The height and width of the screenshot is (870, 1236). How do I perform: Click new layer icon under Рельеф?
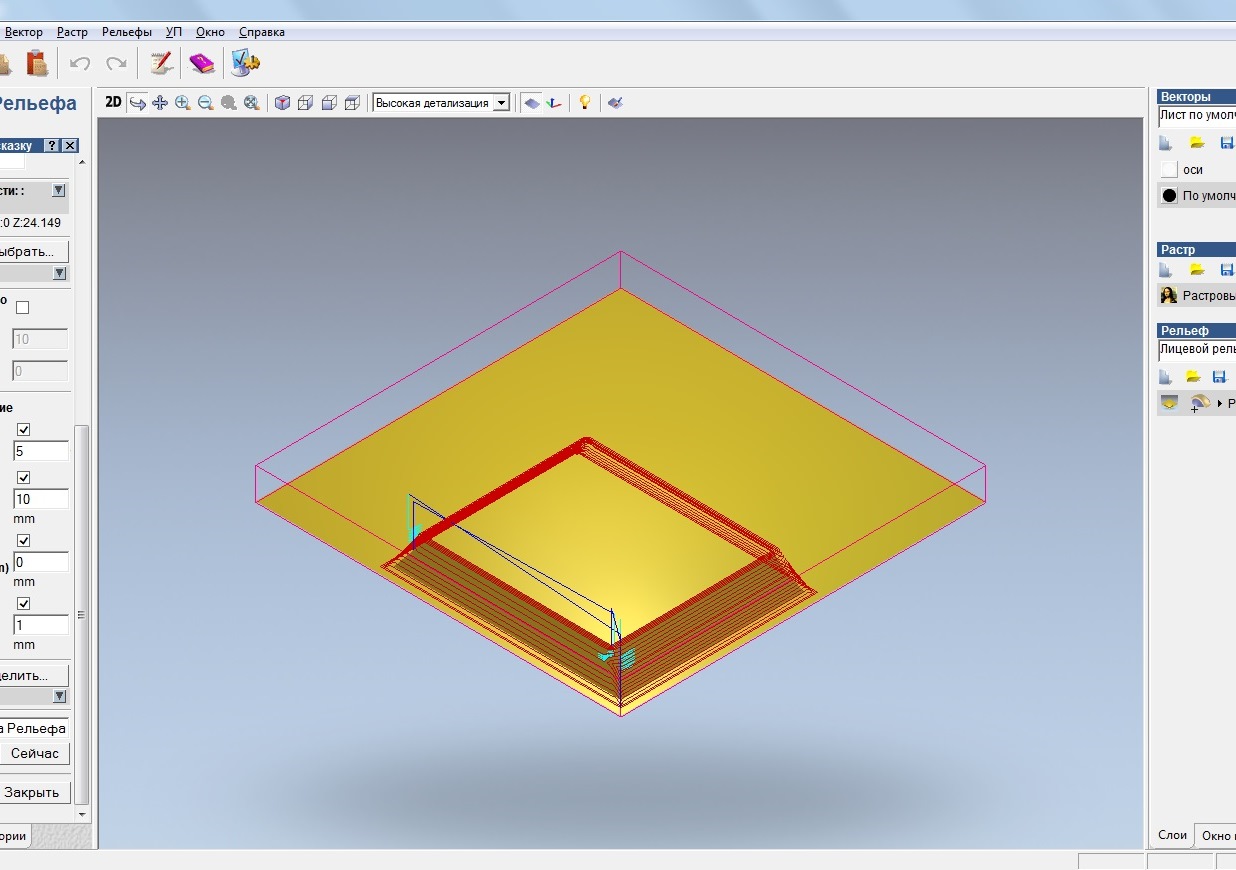1165,376
